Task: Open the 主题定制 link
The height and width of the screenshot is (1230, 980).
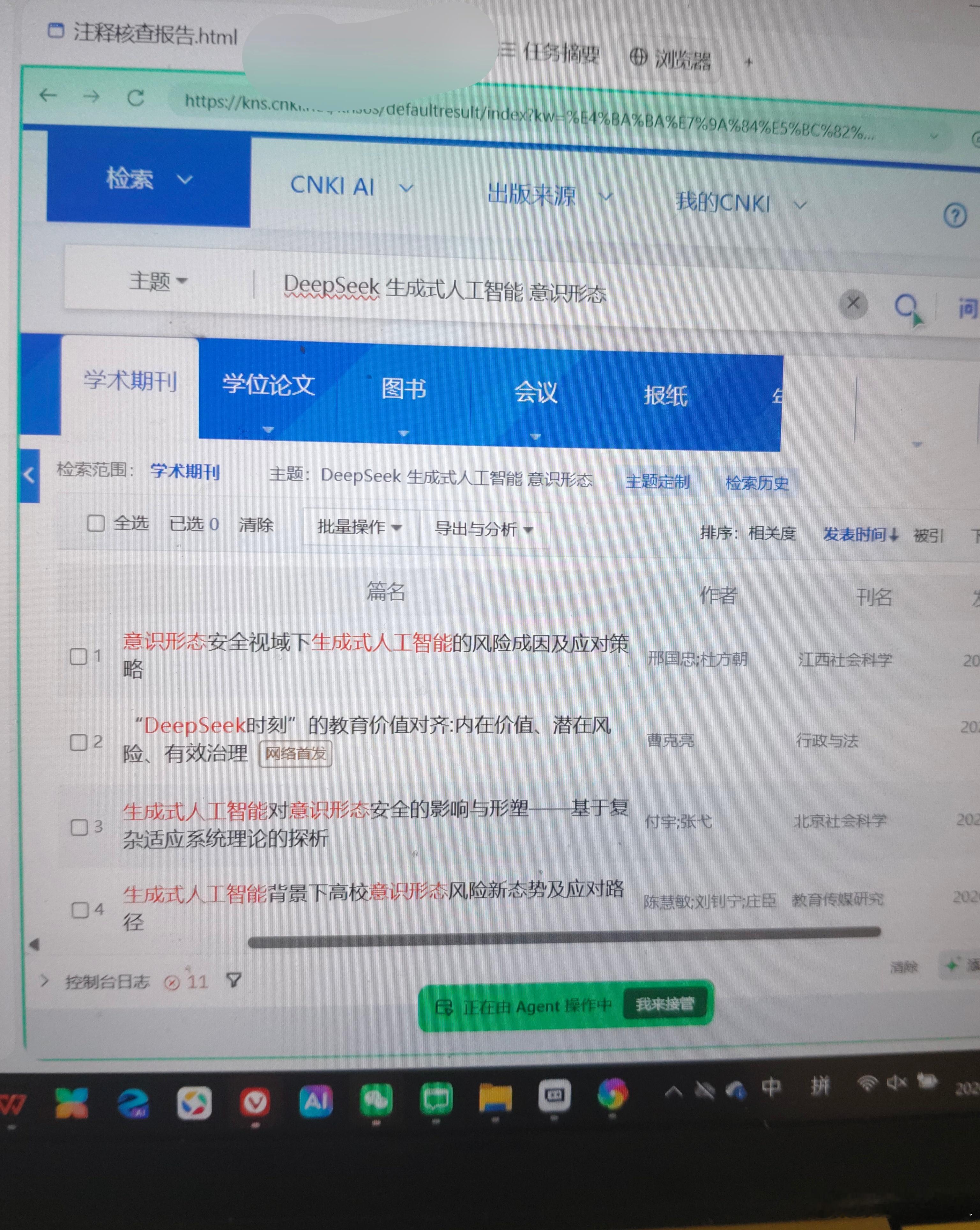Action: point(658,481)
